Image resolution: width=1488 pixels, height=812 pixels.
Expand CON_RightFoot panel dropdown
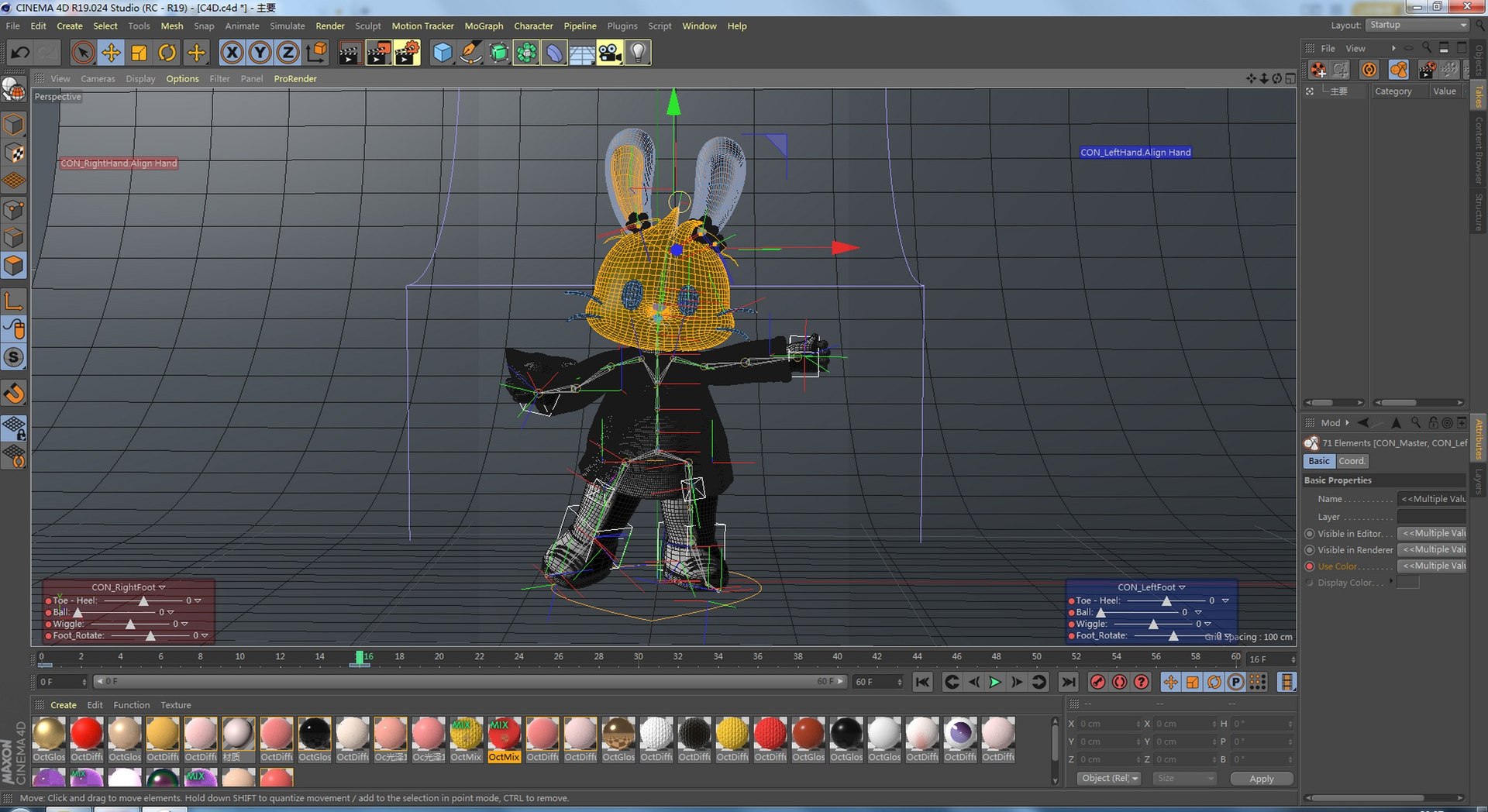[x=162, y=587]
